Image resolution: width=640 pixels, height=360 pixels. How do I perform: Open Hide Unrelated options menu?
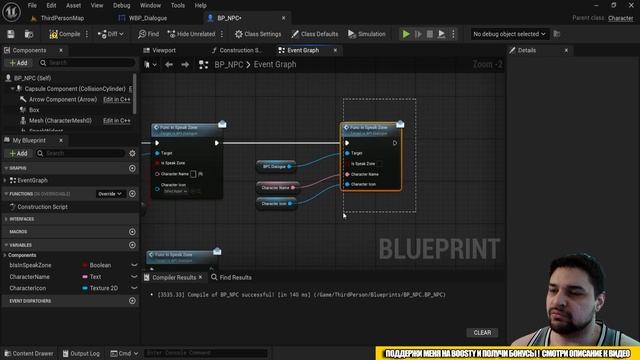click(222, 34)
